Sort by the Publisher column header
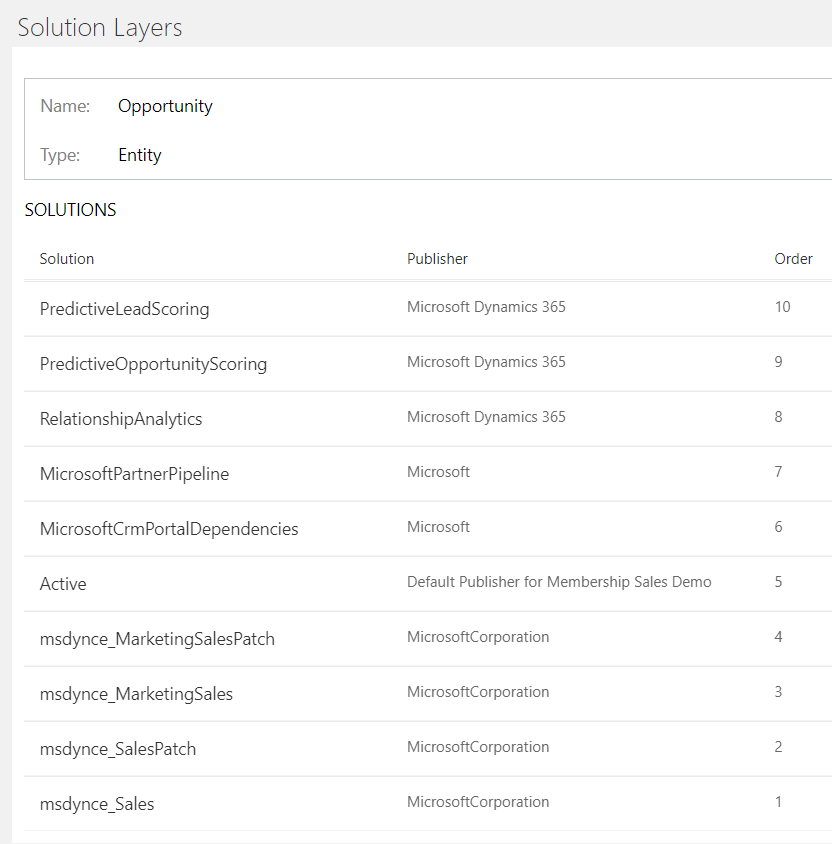This screenshot has height=844, width=832. (x=437, y=259)
